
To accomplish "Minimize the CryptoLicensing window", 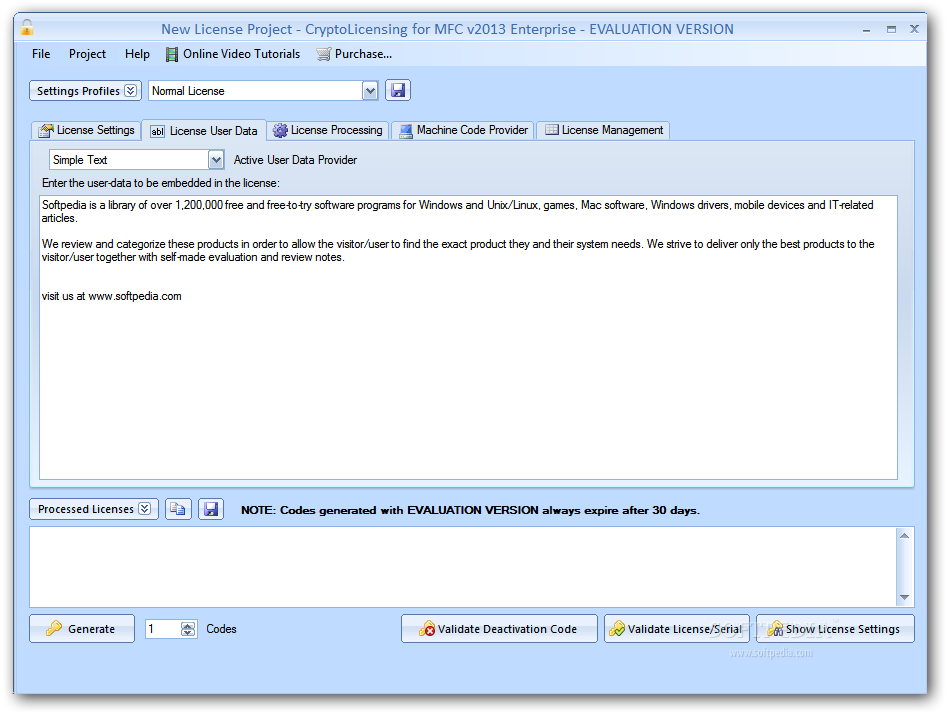I will [866, 29].
